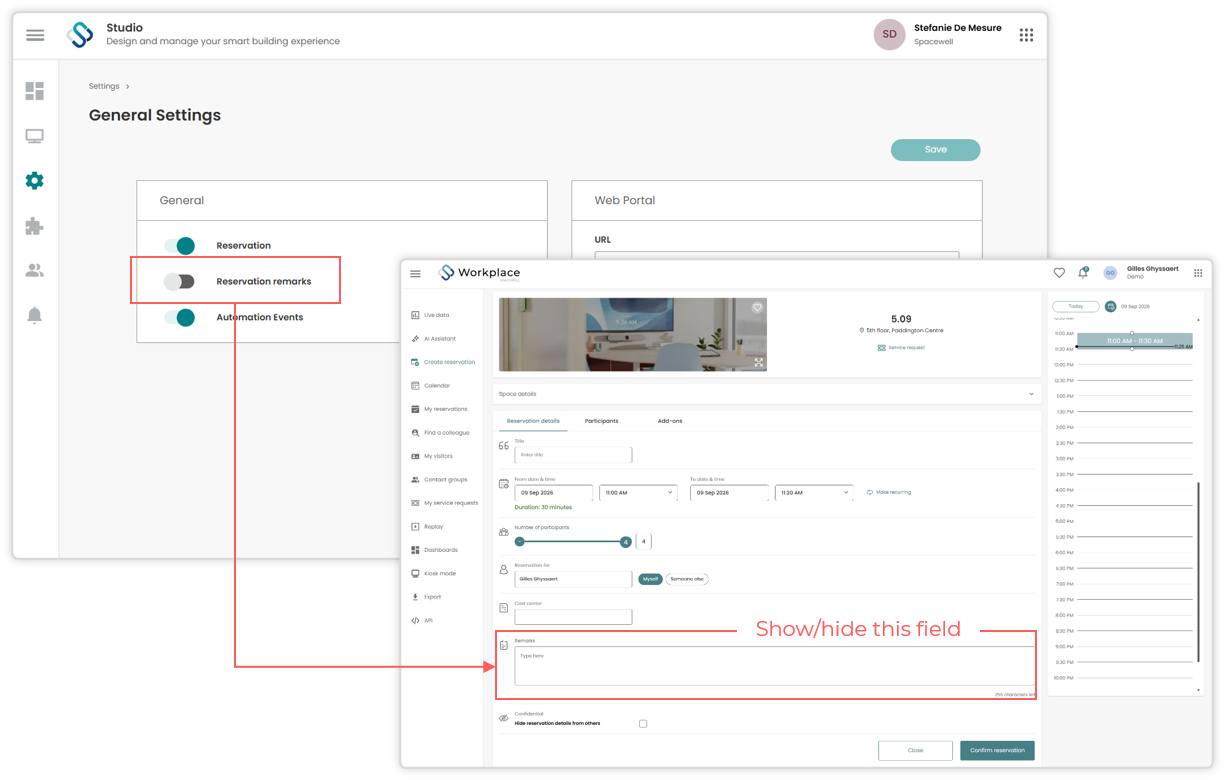Open the users icon in Studio sidebar
The height and width of the screenshot is (780, 1225).
(x=34, y=271)
